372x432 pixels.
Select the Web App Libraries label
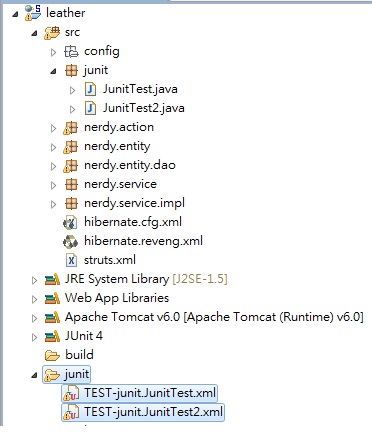(117, 298)
